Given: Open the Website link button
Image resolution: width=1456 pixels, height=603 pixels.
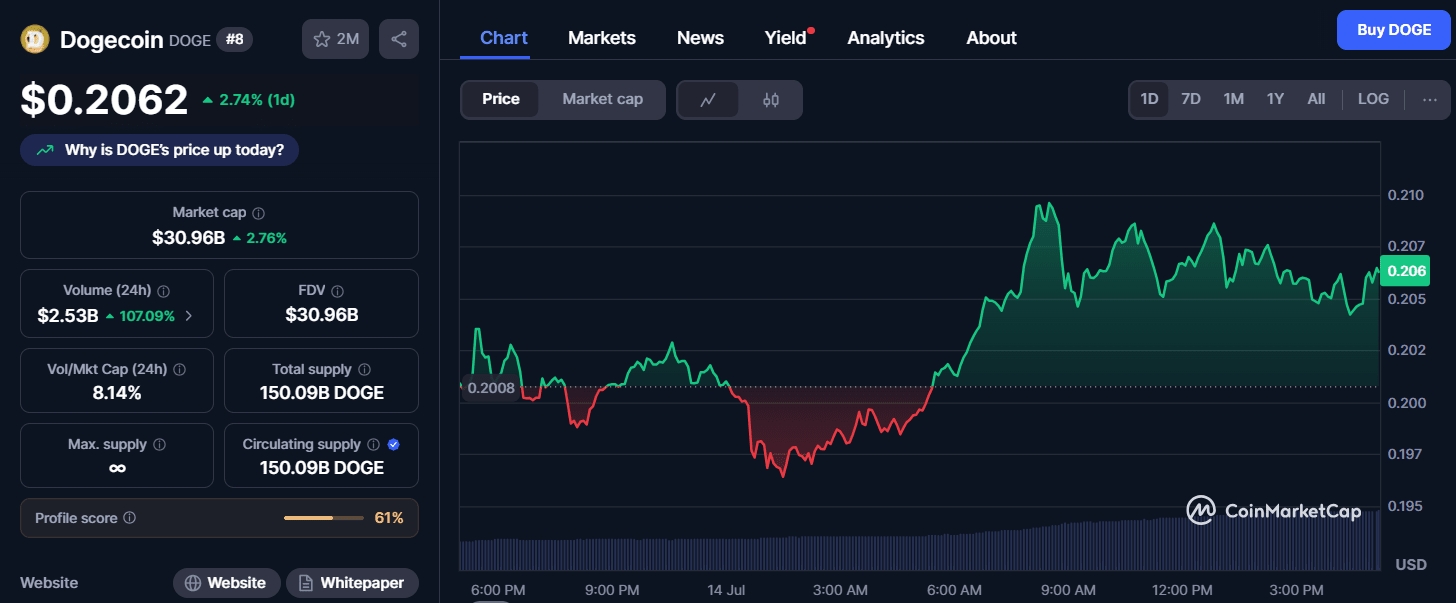Looking at the screenshot, I should pos(225,583).
